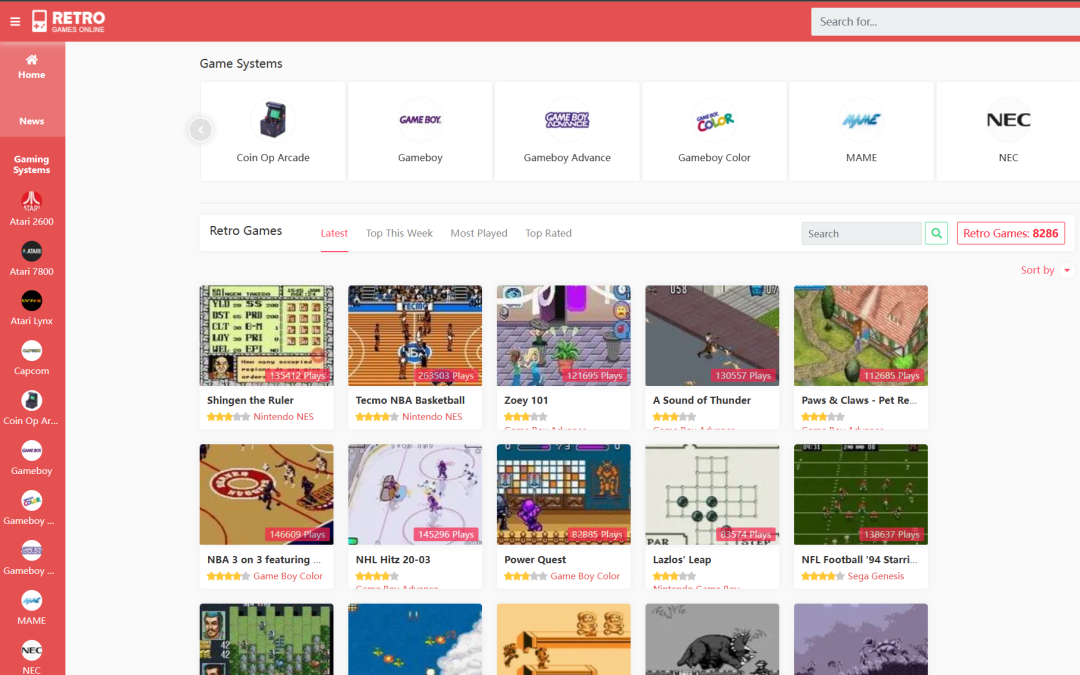Focus the top Search for... field
The image size is (1080, 675).
(945, 21)
